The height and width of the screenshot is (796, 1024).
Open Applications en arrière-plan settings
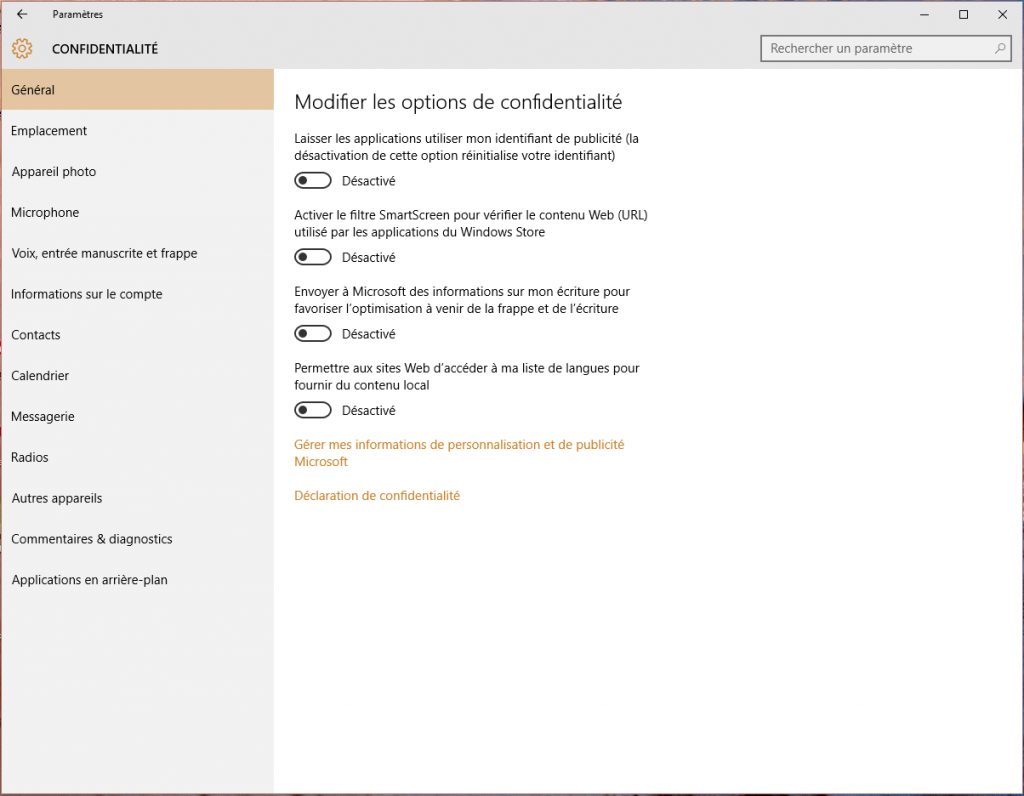click(89, 579)
